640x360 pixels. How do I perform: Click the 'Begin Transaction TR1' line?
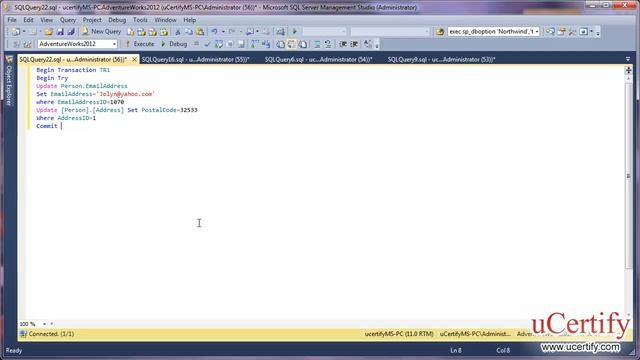(x=73, y=70)
